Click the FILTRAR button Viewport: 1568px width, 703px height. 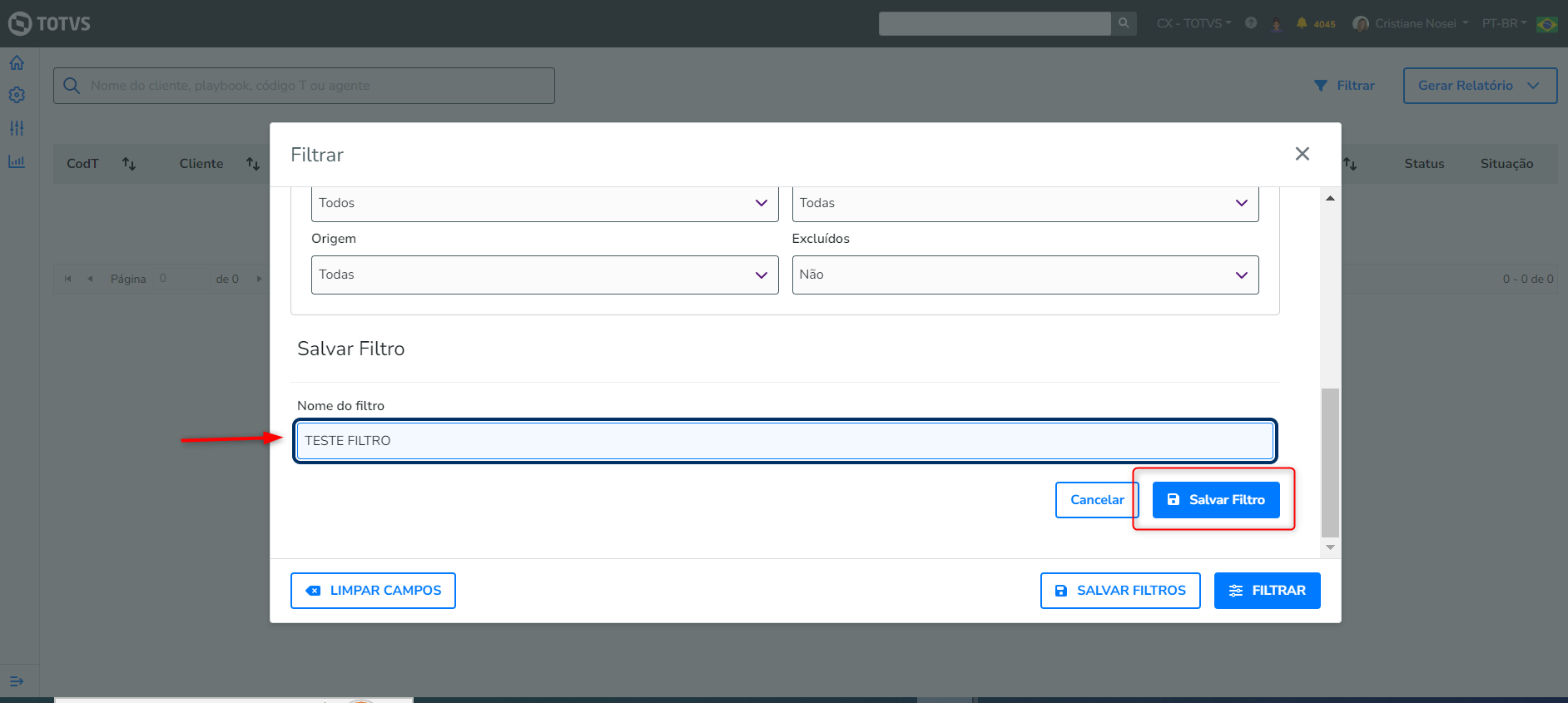(x=1267, y=591)
